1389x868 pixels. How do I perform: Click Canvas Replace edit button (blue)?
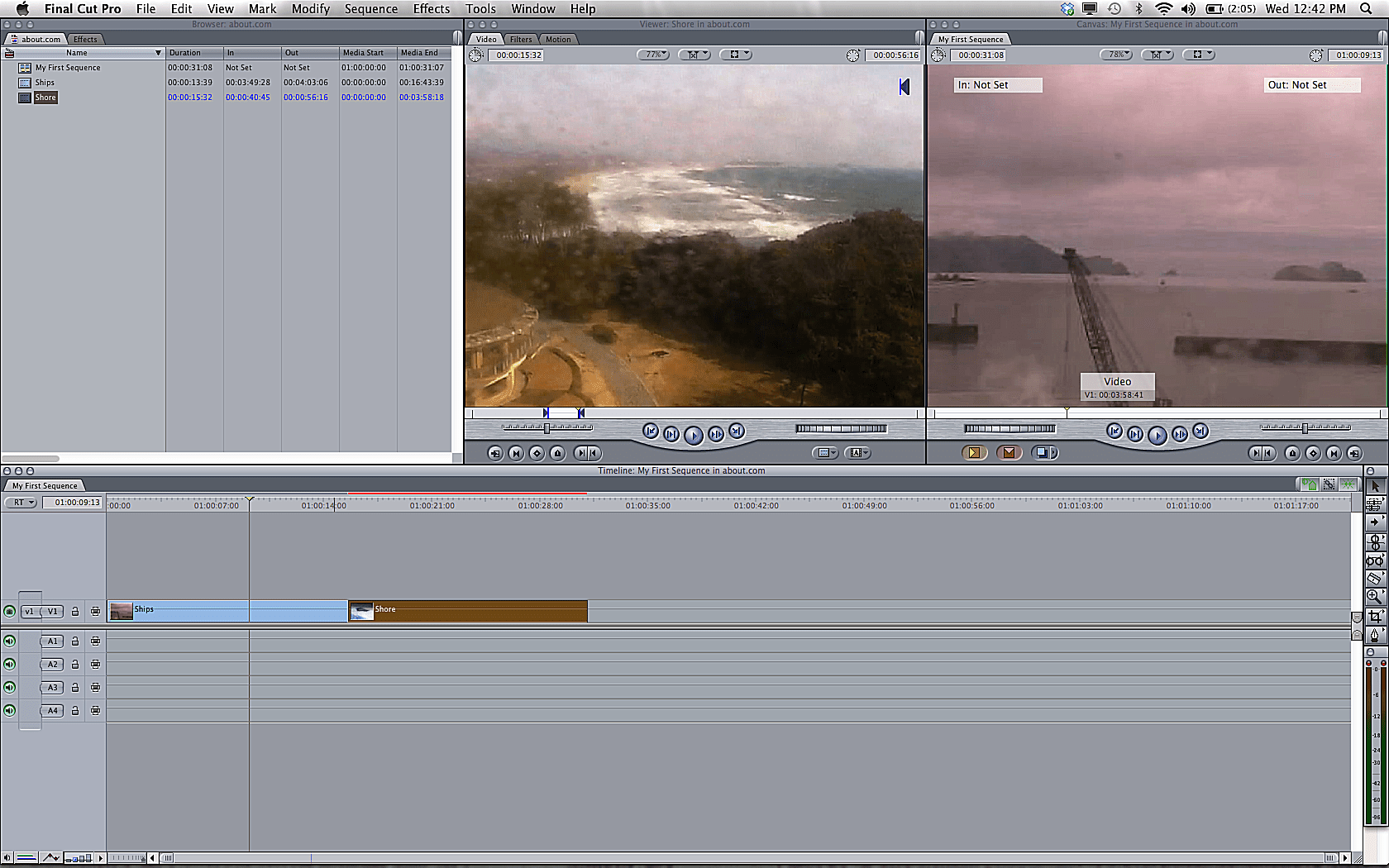(x=1045, y=452)
